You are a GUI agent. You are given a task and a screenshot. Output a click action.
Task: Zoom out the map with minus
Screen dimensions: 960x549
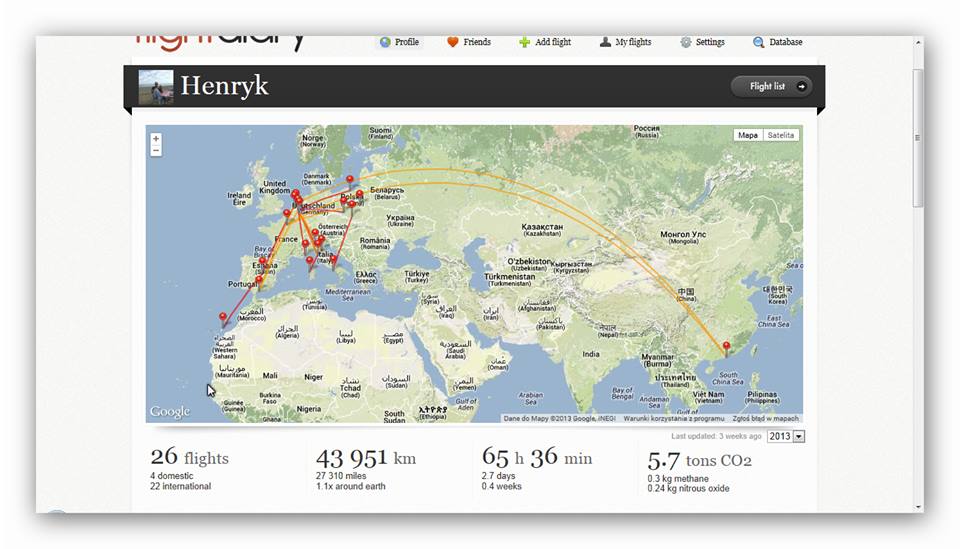click(x=156, y=151)
